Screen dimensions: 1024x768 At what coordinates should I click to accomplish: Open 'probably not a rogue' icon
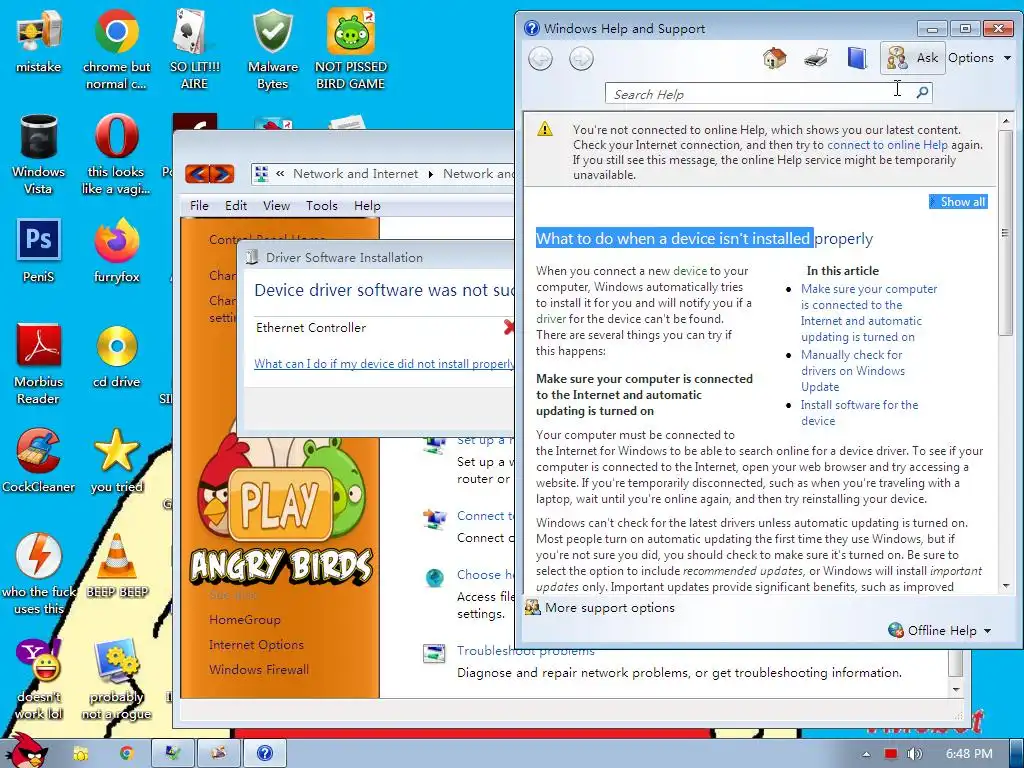116,680
